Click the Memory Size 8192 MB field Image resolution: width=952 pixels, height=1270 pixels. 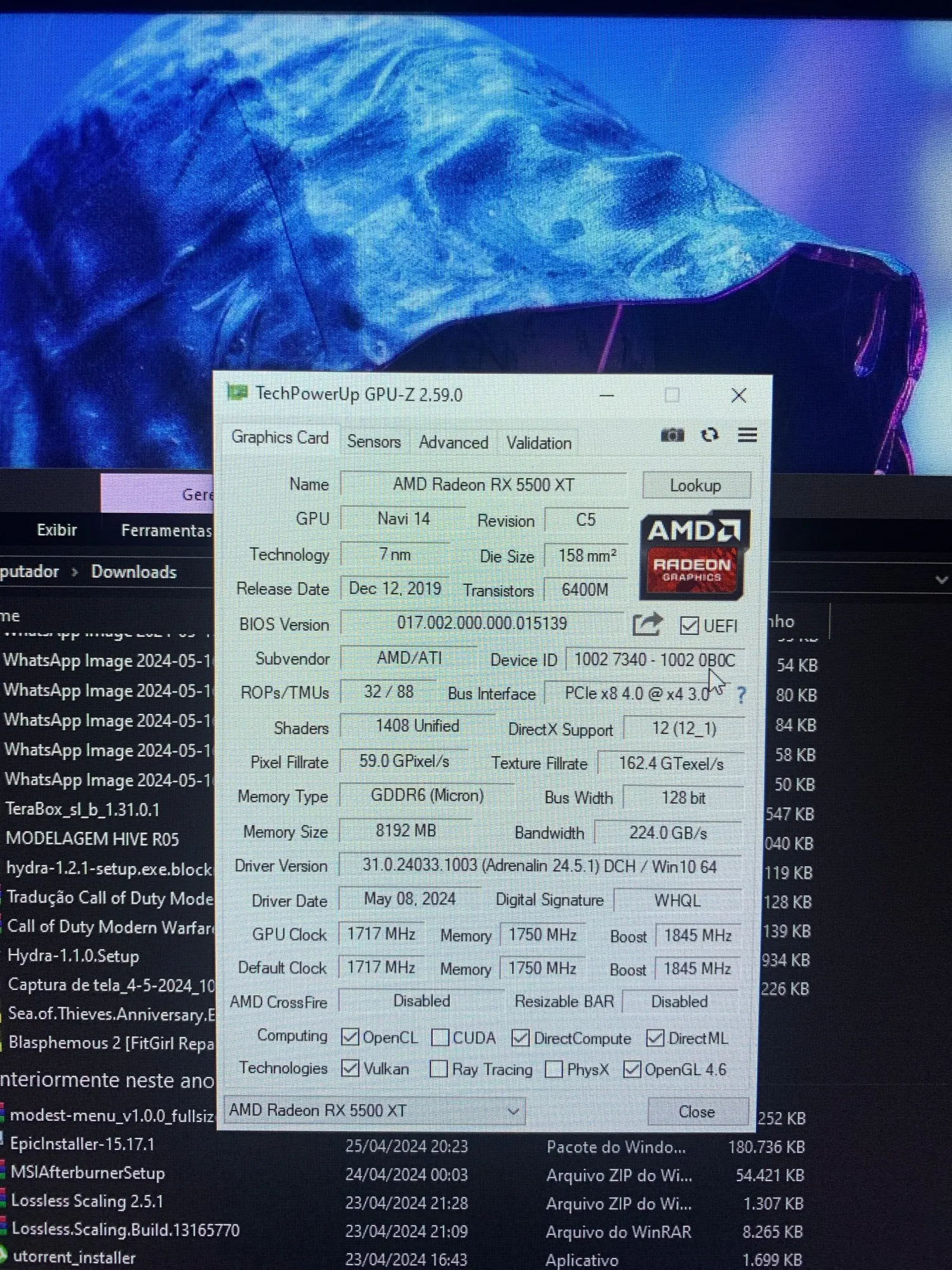[x=406, y=831]
